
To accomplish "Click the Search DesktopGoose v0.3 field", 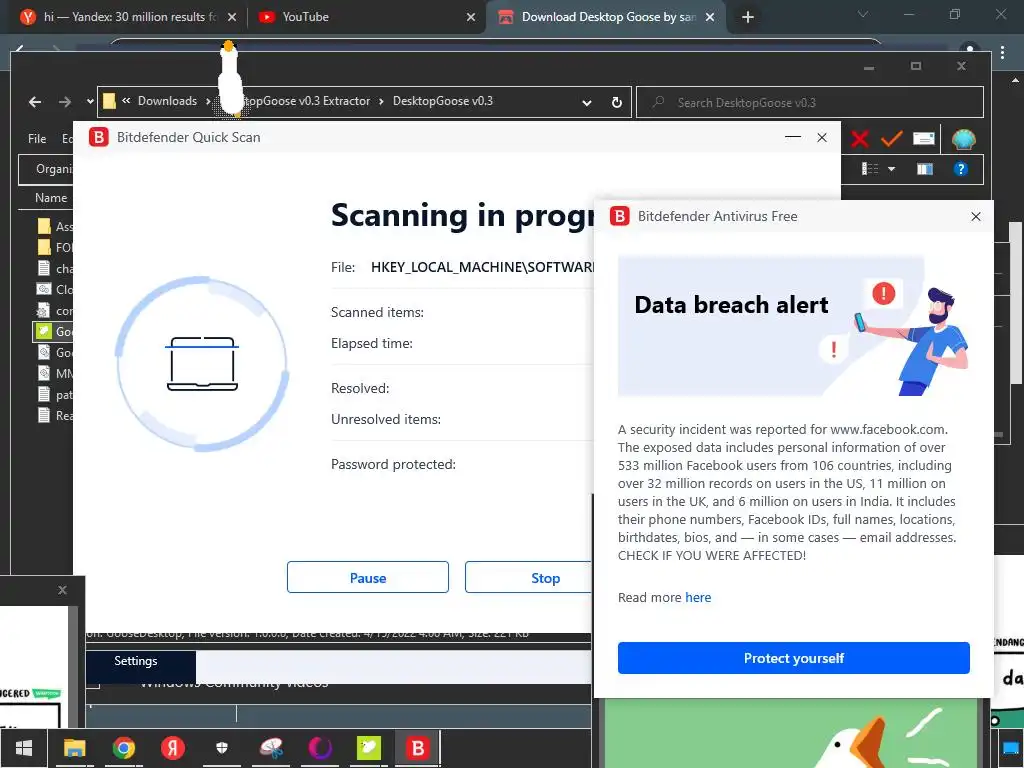I will 810,103.
